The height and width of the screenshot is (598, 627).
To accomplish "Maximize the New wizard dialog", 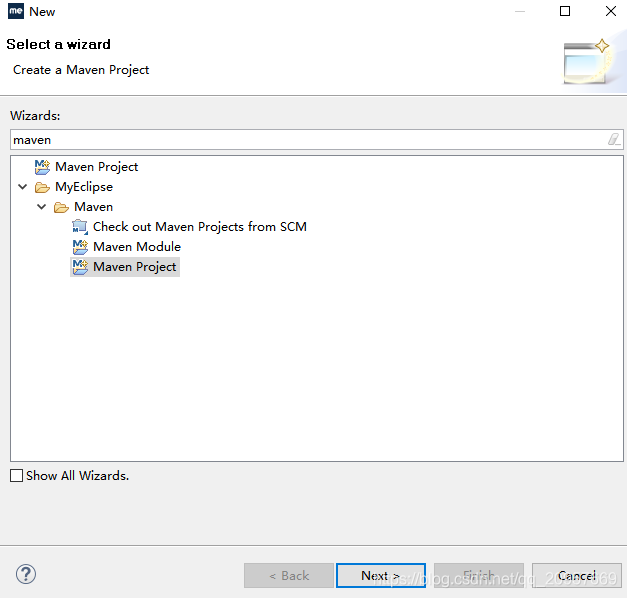I will (x=565, y=11).
